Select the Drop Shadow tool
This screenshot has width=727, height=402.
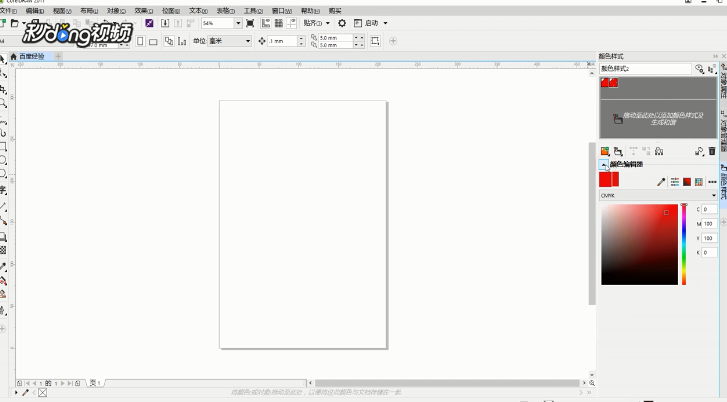[x=3, y=237]
